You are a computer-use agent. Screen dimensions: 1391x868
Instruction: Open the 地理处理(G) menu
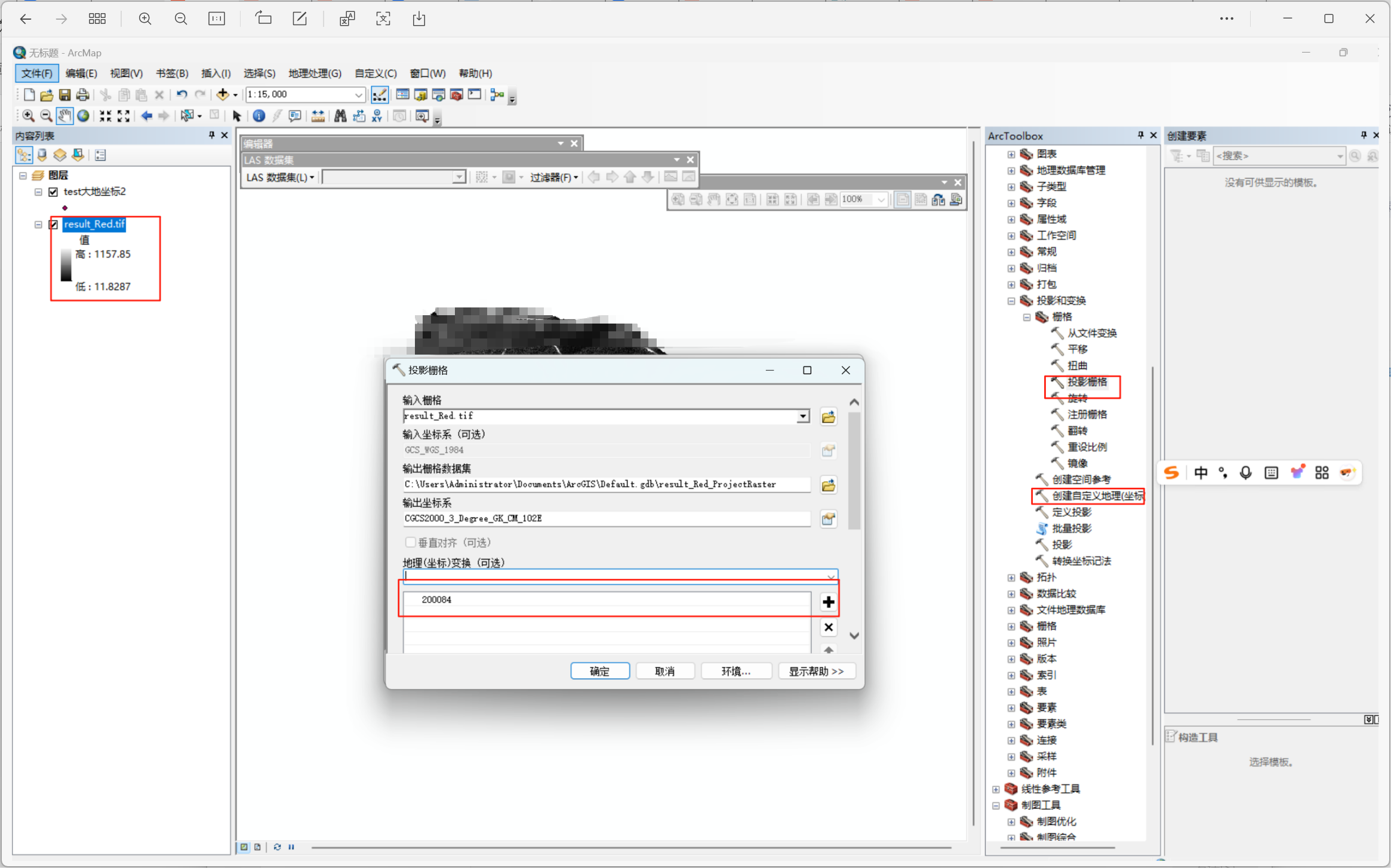point(315,73)
